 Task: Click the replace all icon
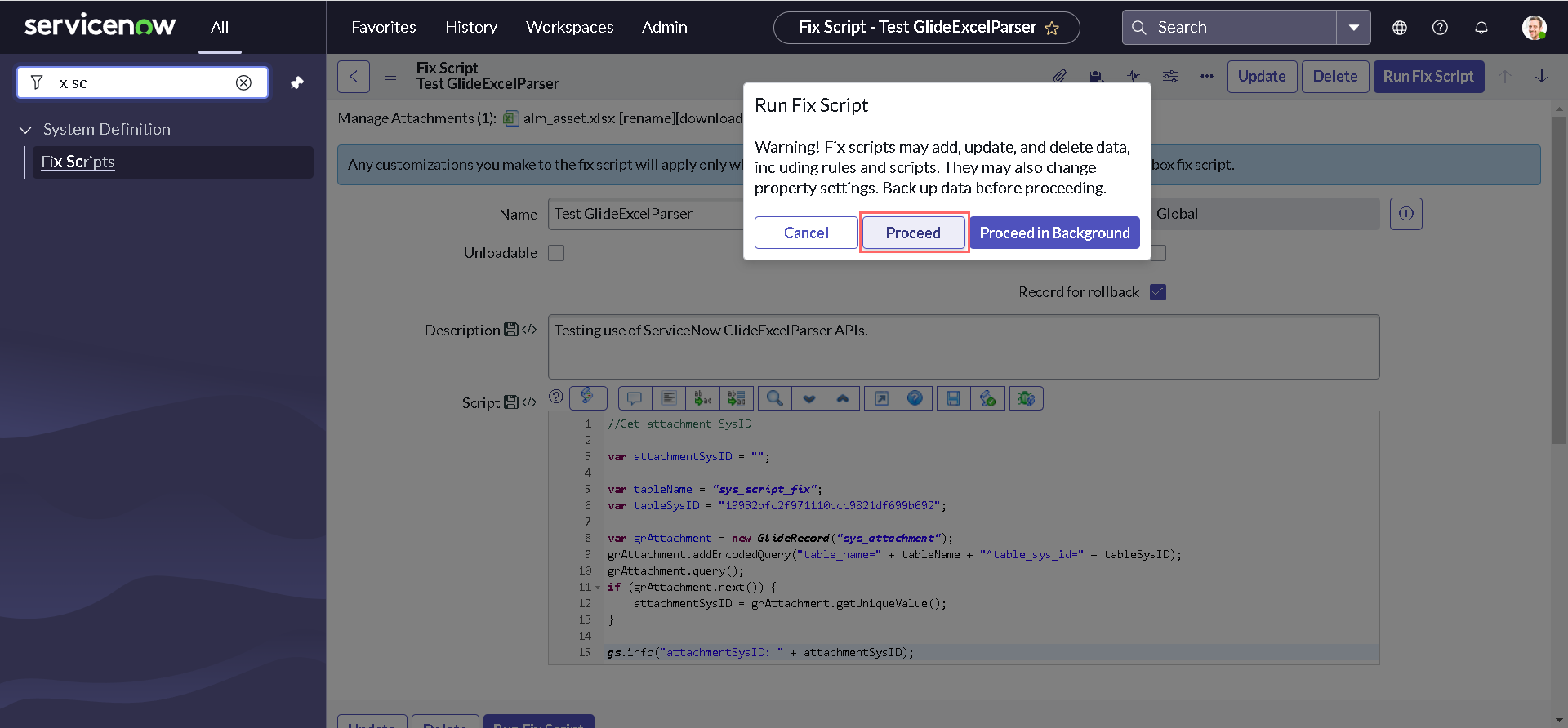(x=737, y=398)
